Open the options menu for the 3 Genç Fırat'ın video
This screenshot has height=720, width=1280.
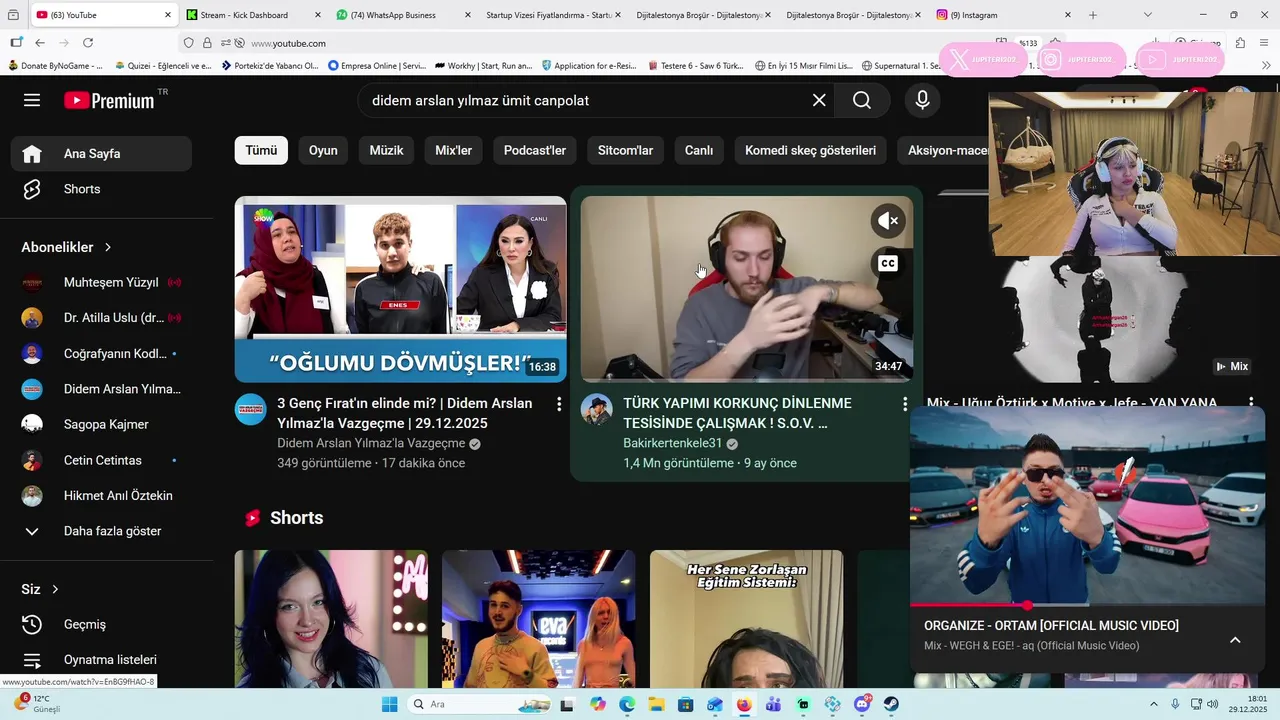(559, 404)
